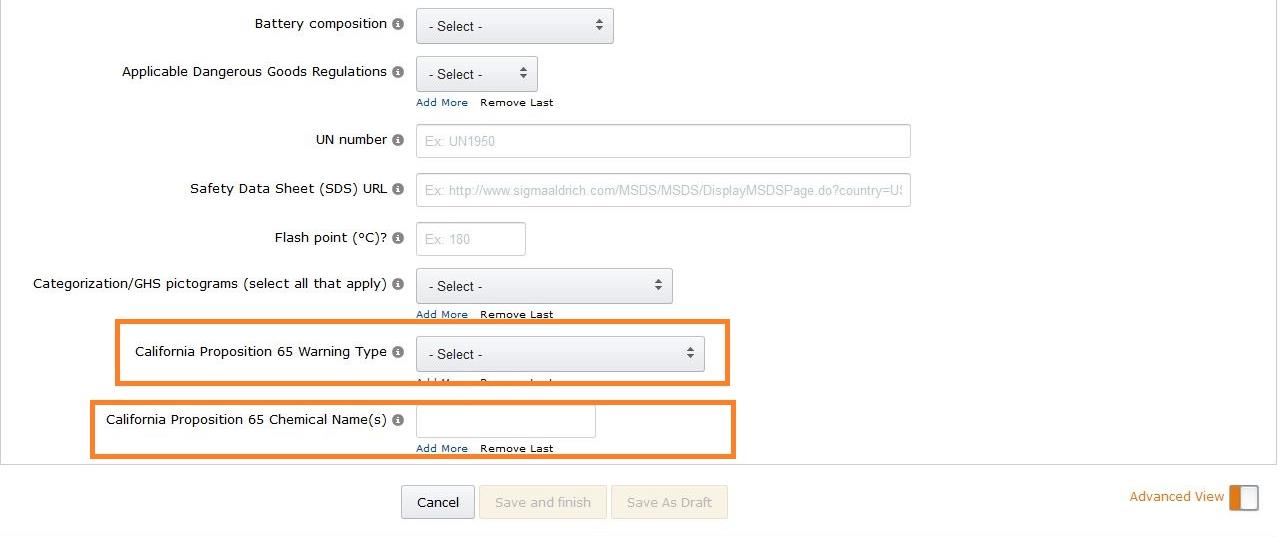The image size is (1279, 537).
Task: Click info icon next to Safety Data Sheet URL
Action: pyautogui.click(x=398, y=189)
